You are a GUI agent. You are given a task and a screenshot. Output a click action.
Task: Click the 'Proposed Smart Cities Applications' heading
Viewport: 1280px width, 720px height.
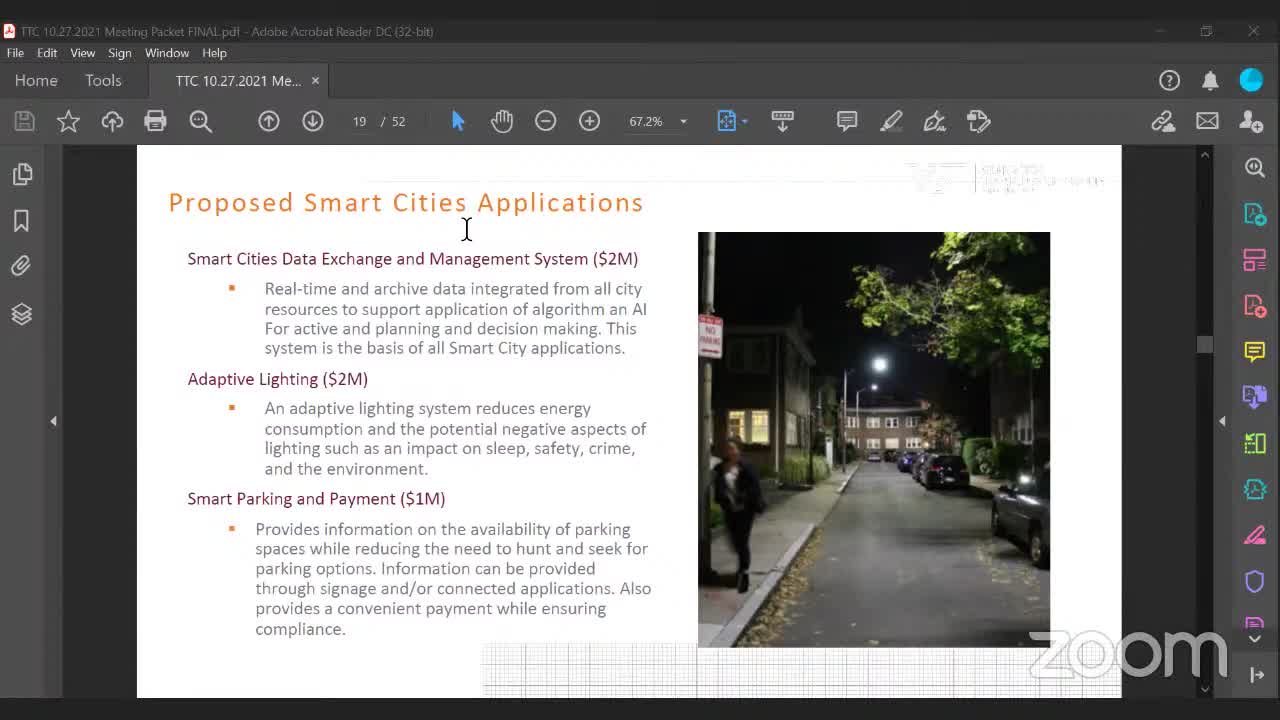click(x=406, y=202)
